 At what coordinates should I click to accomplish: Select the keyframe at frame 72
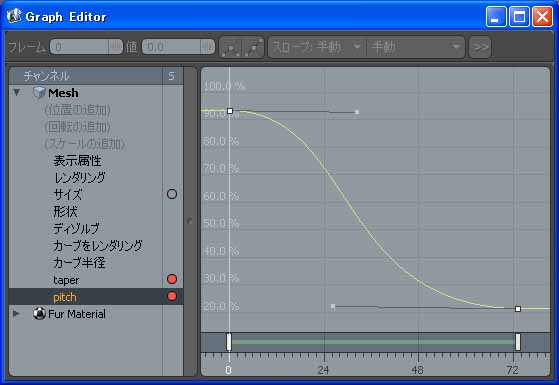[x=518, y=309]
